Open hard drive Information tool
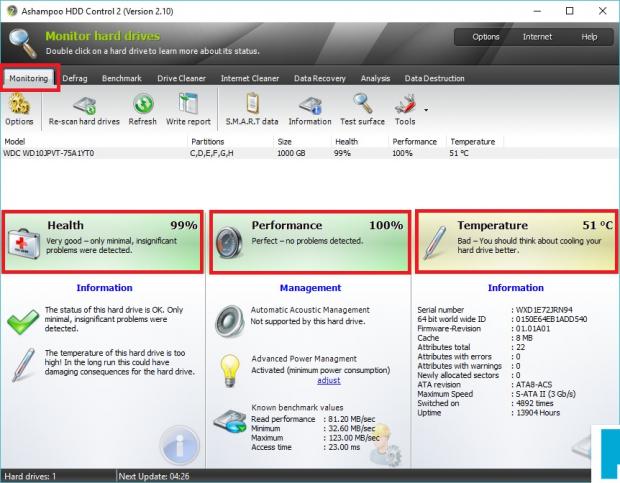620x483 pixels. [x=309, y=108]
